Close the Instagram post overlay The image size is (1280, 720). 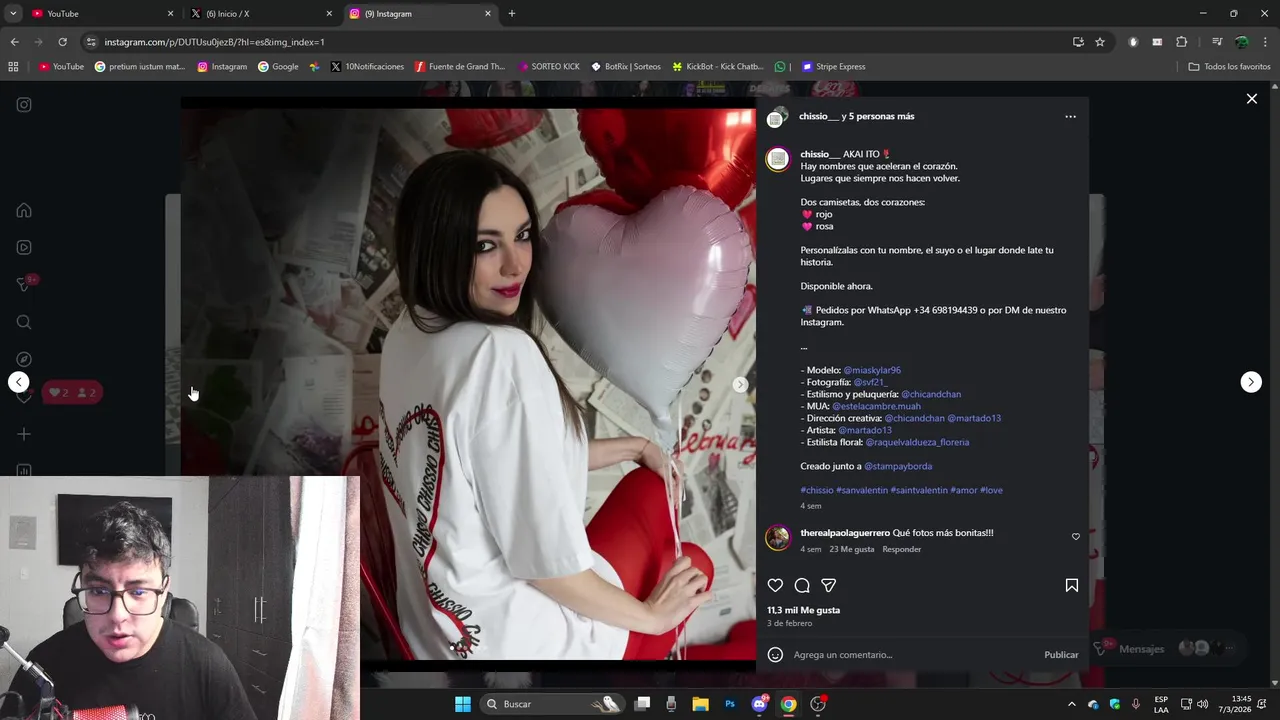1251,99
